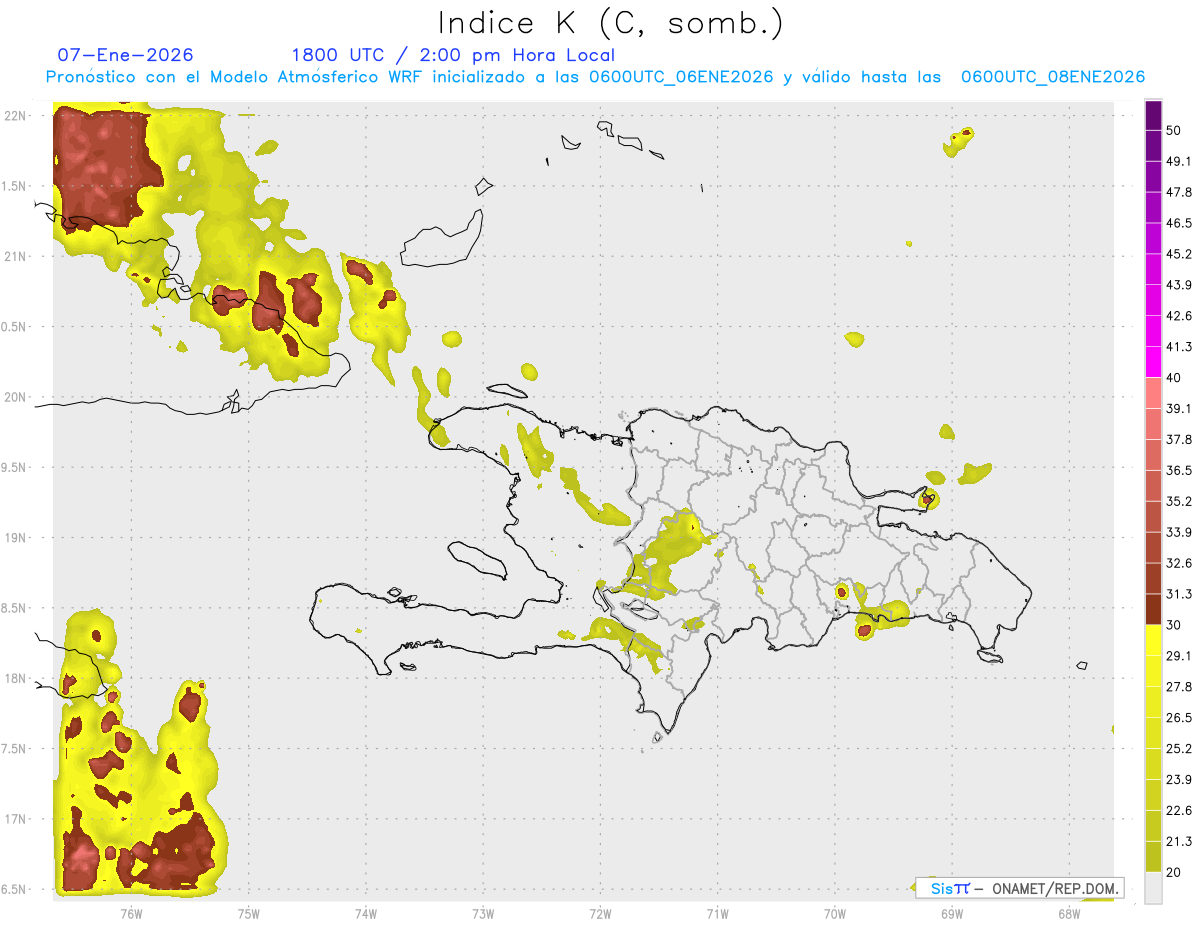Click the colorbar value '42.6'

tap(1179, 316)
